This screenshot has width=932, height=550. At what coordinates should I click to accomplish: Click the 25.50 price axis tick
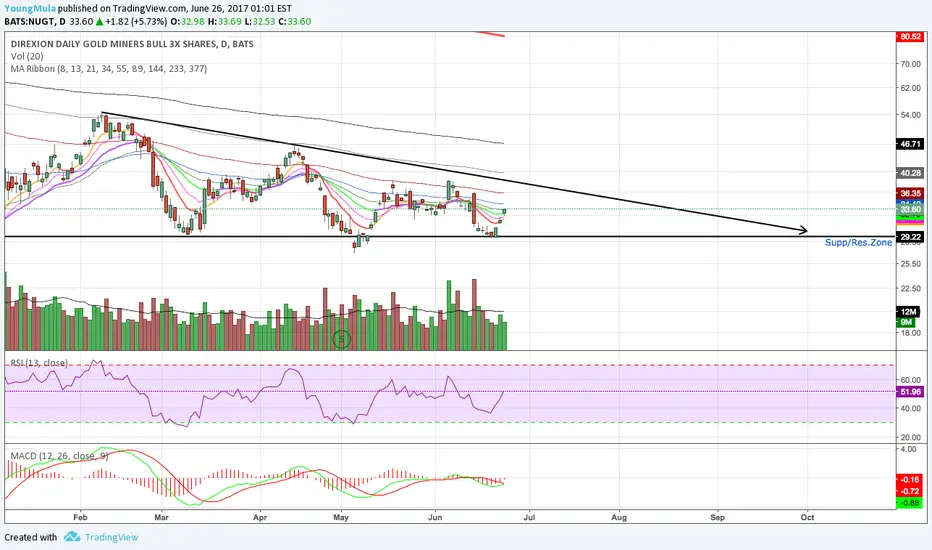tap(911, 264)
